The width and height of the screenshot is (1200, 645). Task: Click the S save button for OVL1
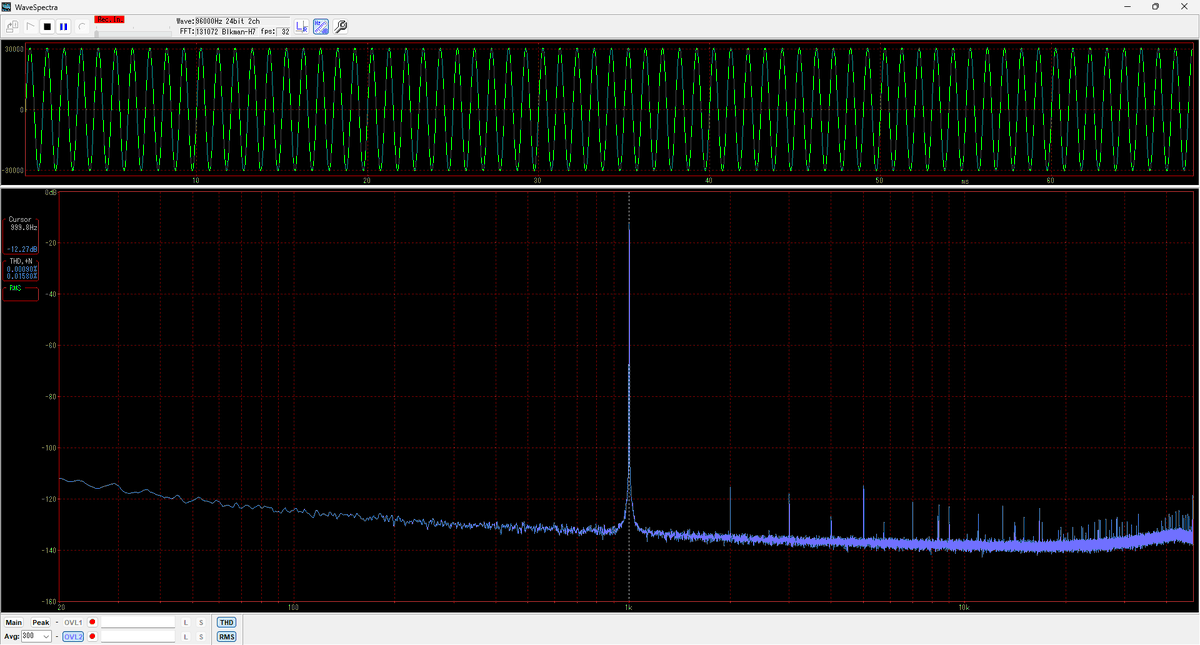click(x=201, y=623)
